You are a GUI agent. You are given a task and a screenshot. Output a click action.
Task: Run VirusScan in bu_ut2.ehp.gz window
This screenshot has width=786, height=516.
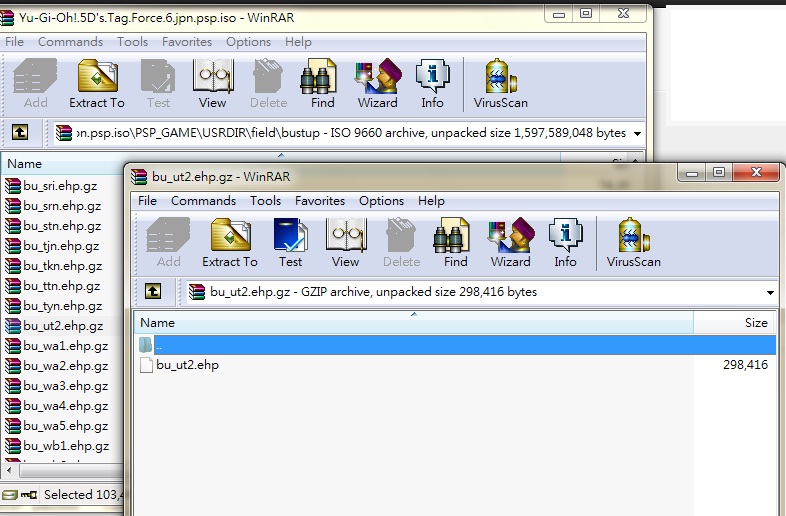coord(633,243)
